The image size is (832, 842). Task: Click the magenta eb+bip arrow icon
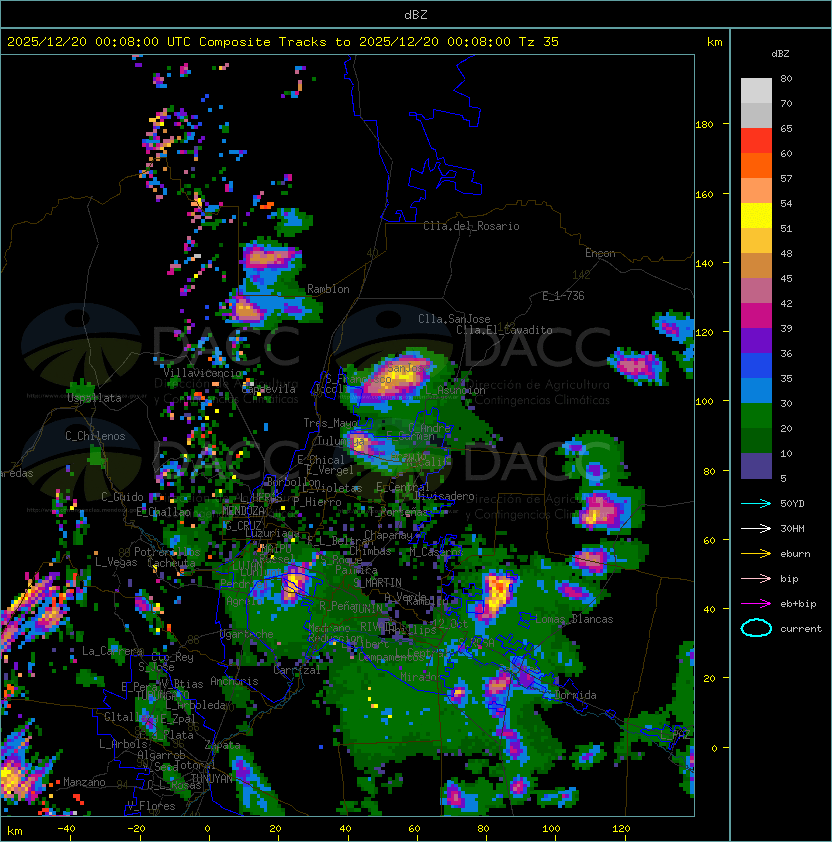756,603
